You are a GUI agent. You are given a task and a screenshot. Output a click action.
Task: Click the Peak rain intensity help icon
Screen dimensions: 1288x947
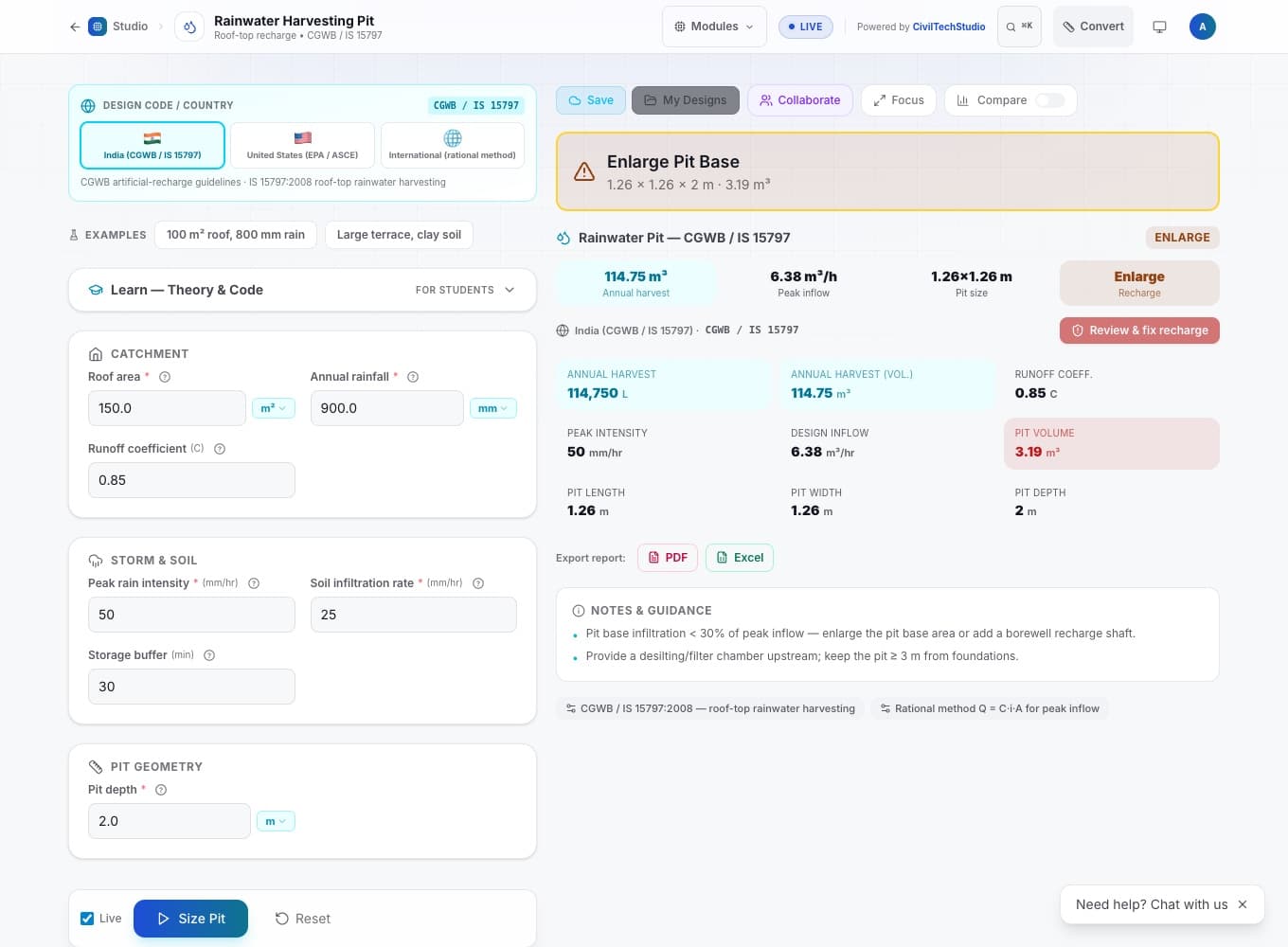click(x=254, y=583)
